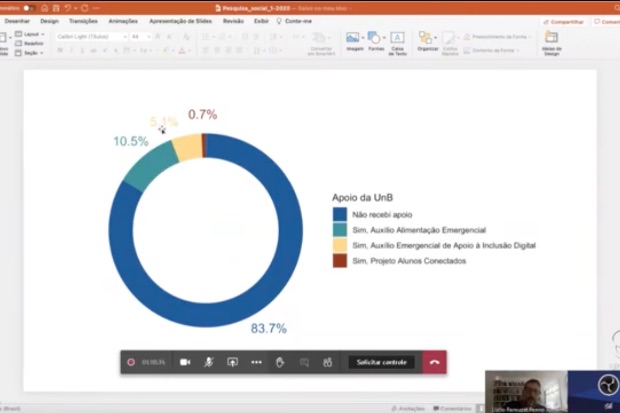Viewport: 620px width, 413px height.
Task: Open the Ideias de Design pane
Action: (x=552, y=43)
